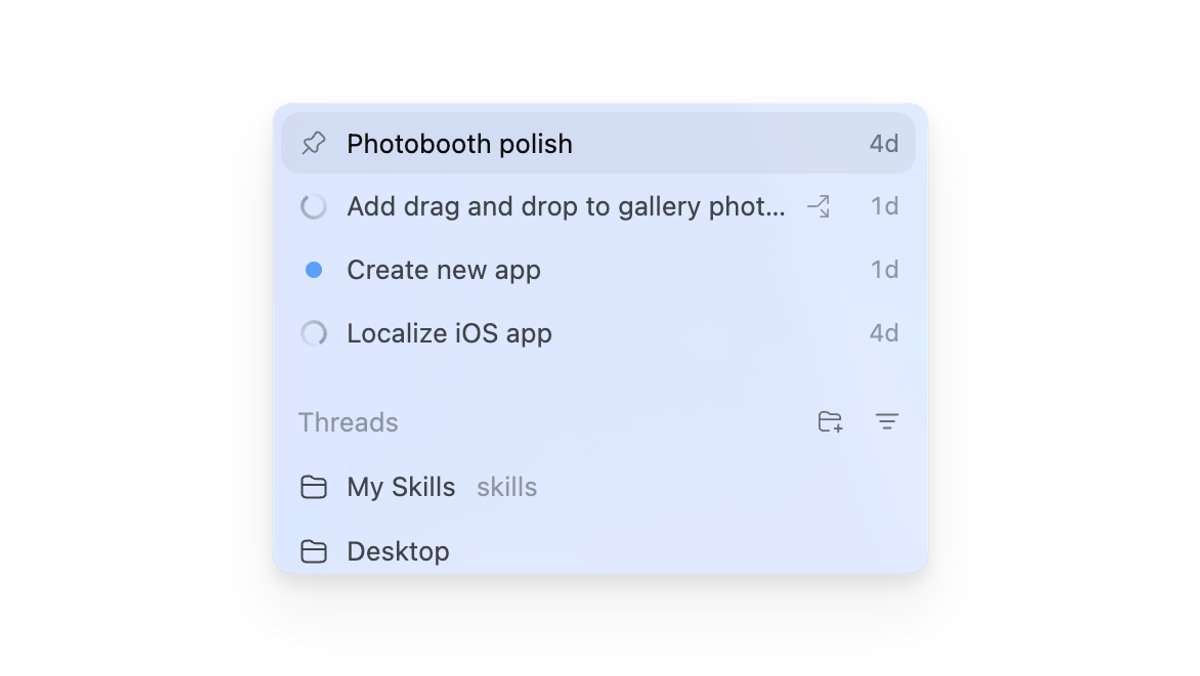
Task: Open the Add drag and drop to gallery thread
Action: point(598,207)
